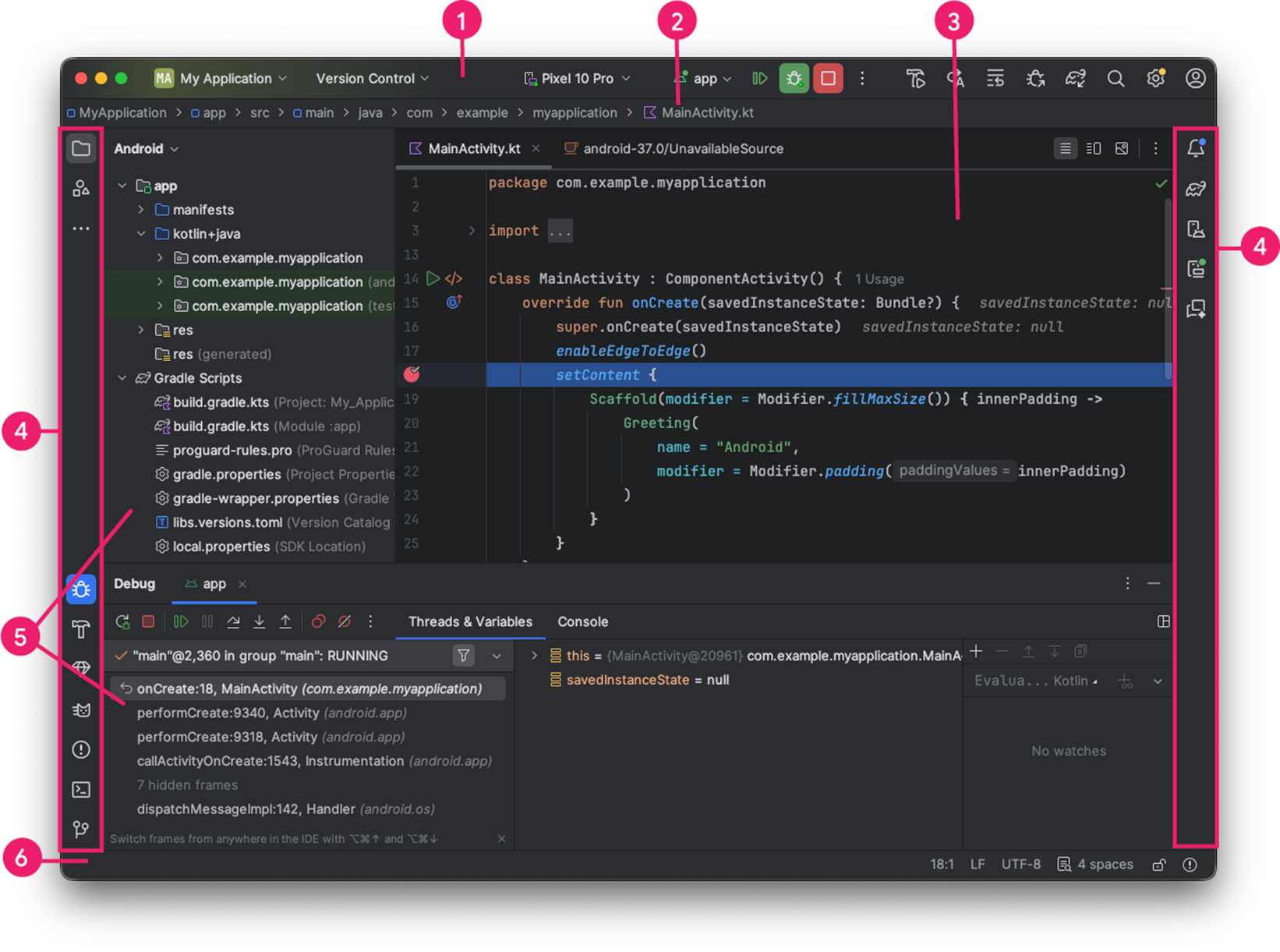Viewport: 1280px width, 952px height.
Task: Click 18:1 cursor position status
Action: [x=942, y=865]
